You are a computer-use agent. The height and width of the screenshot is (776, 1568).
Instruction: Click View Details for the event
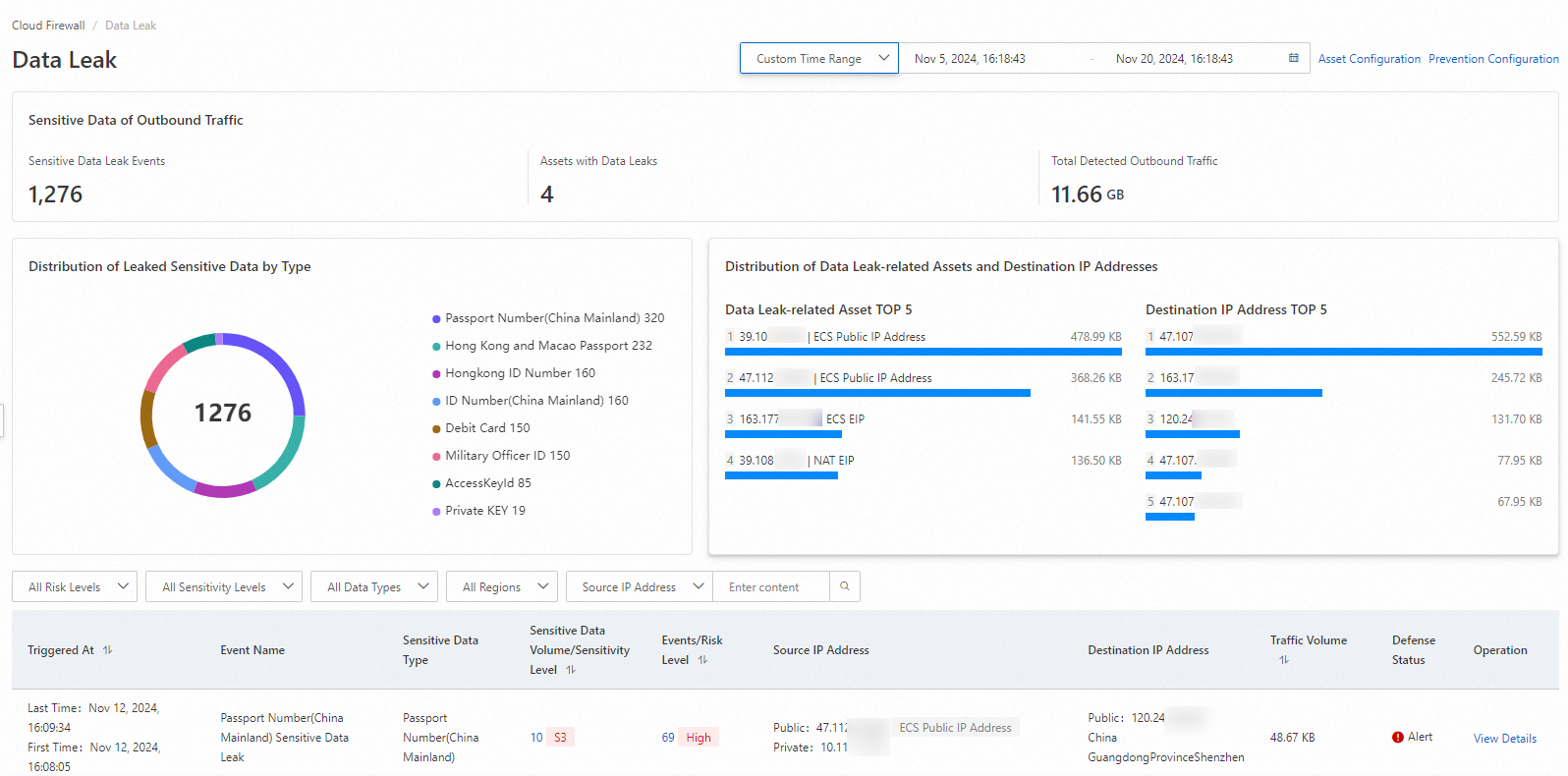1504,739
